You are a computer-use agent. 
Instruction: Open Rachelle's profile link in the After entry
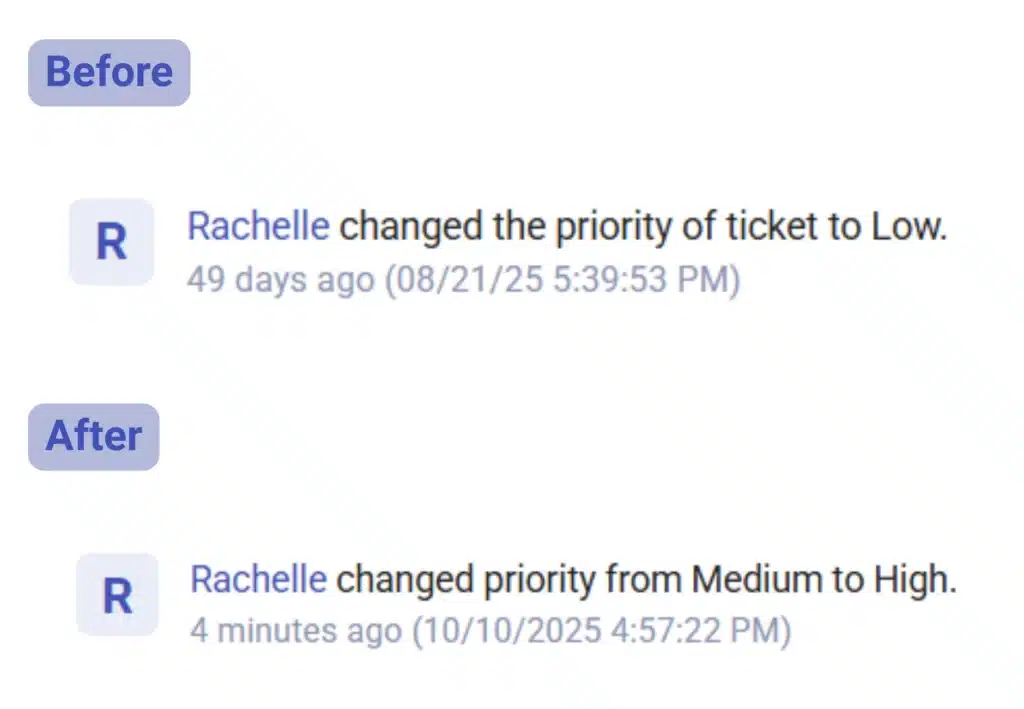[x=259, y=579]
